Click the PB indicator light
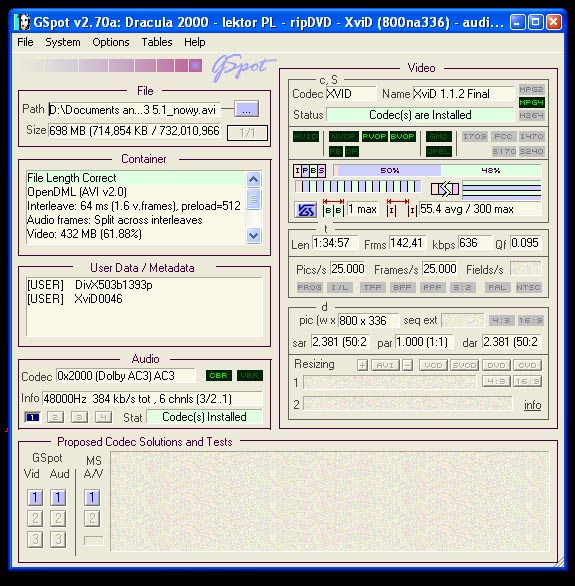The image size is (575, 586). (x=336, y=151)
